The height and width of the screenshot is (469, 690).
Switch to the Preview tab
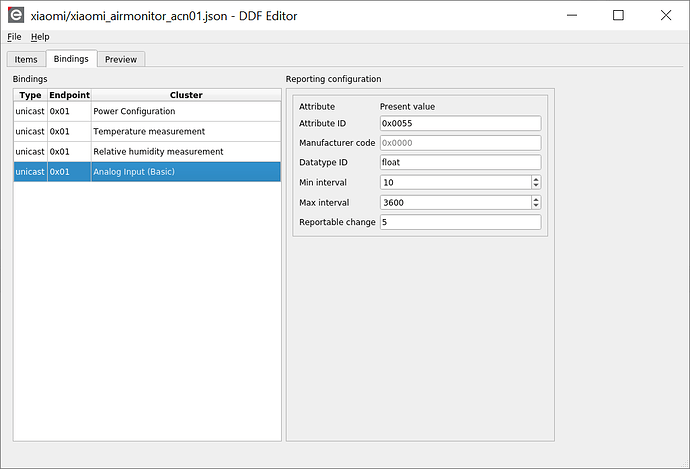coord(121,59)
